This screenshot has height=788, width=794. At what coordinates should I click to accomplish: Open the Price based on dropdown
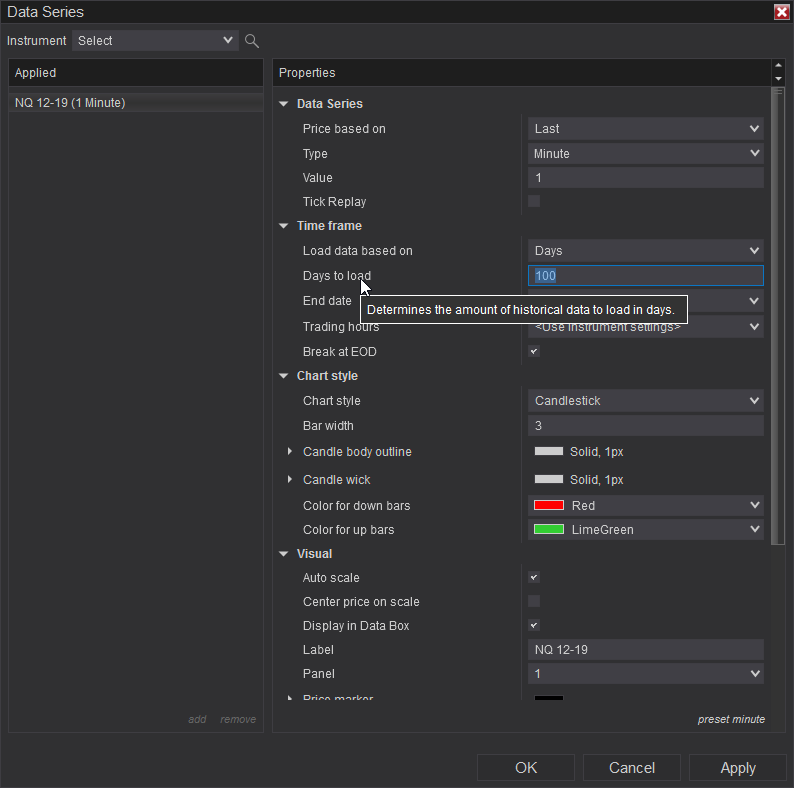(x=645, y=129)
